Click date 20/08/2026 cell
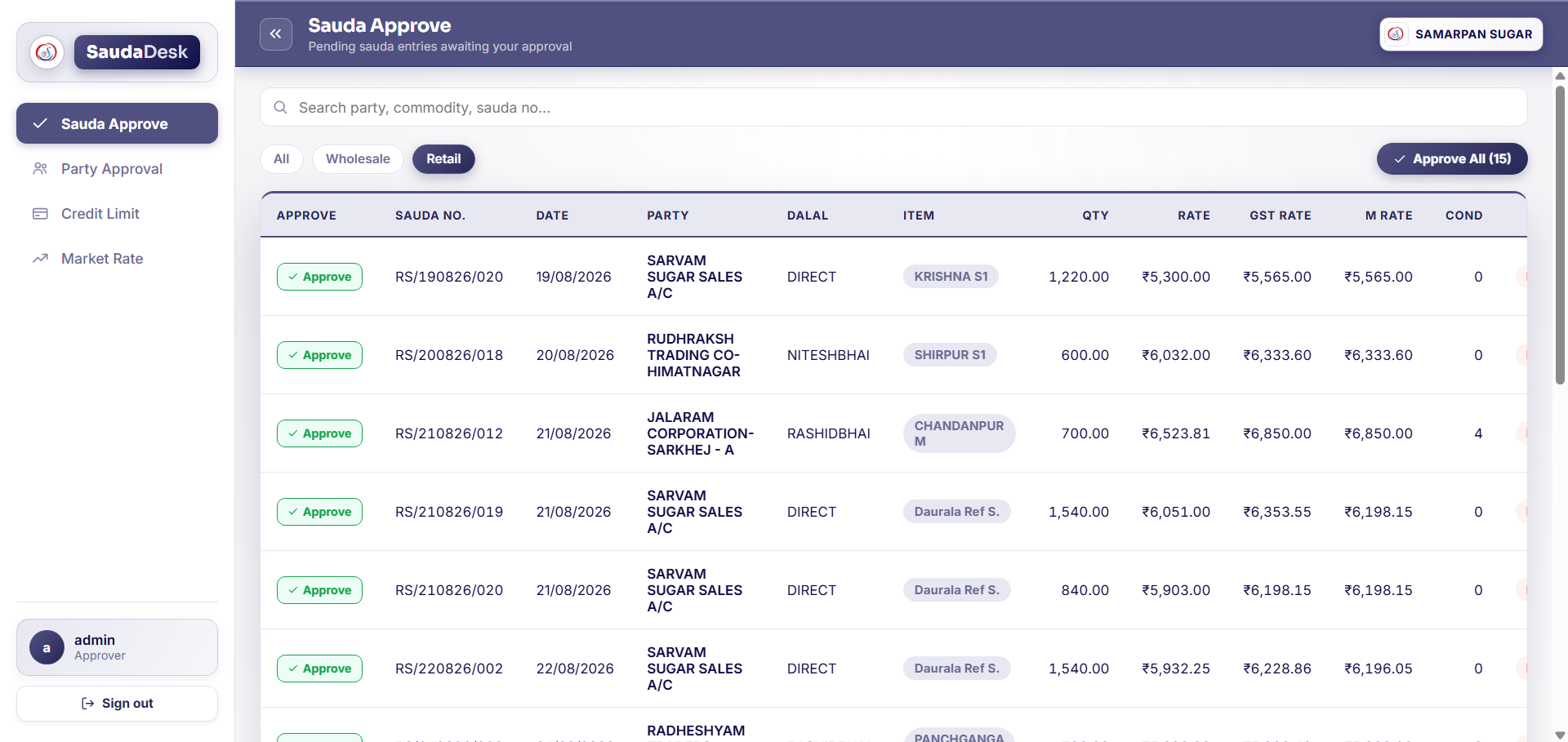This screenshot has width=1568, height=742. pyautogui.click(x=575, y=355)
